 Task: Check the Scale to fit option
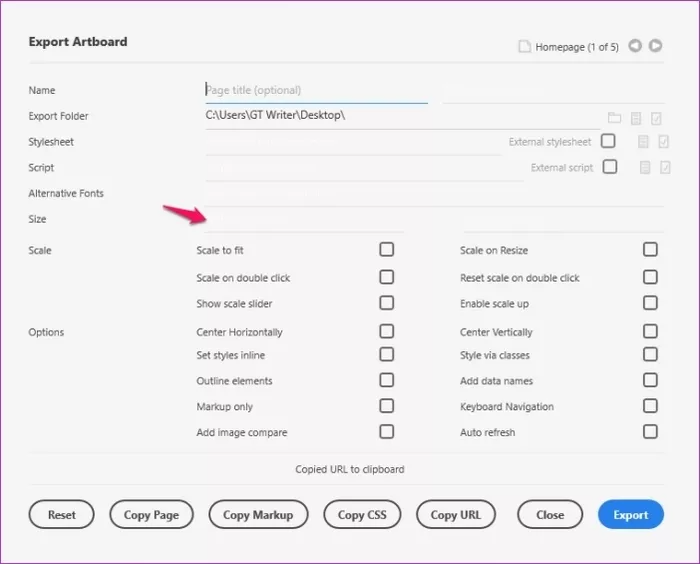[x=386, y=250]
